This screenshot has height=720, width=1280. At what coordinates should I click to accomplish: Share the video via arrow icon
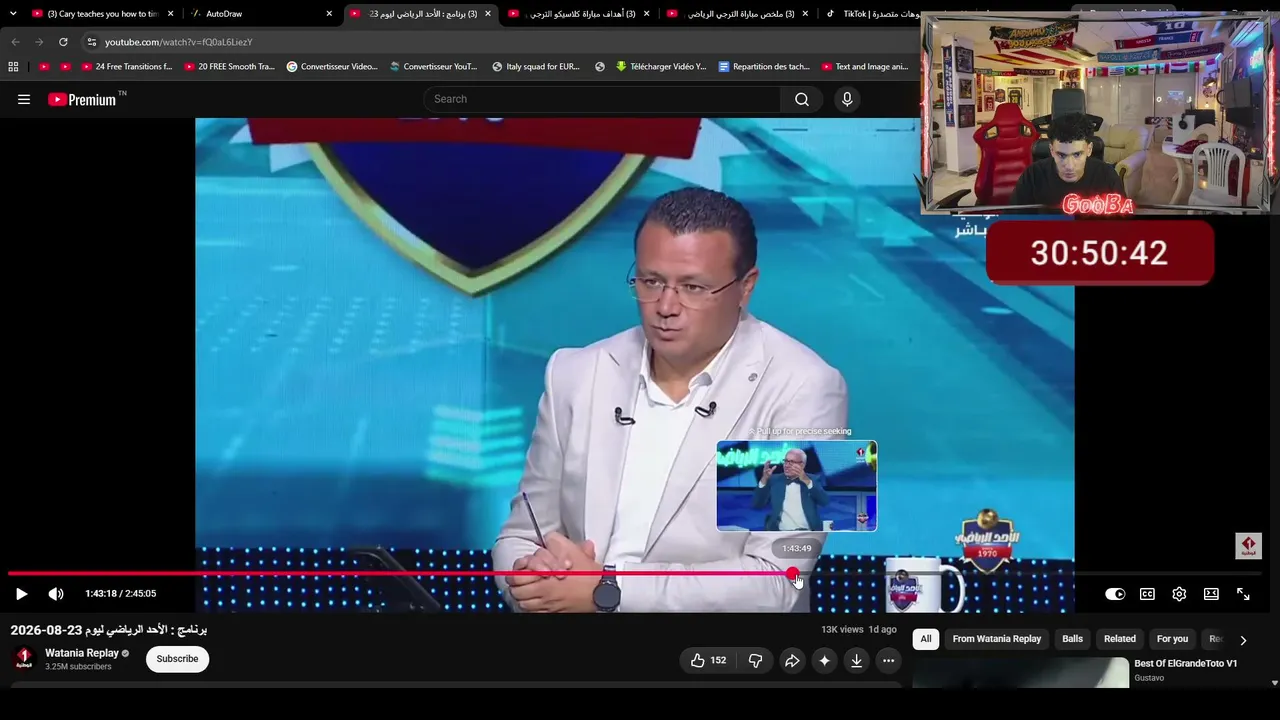[792, 660]
